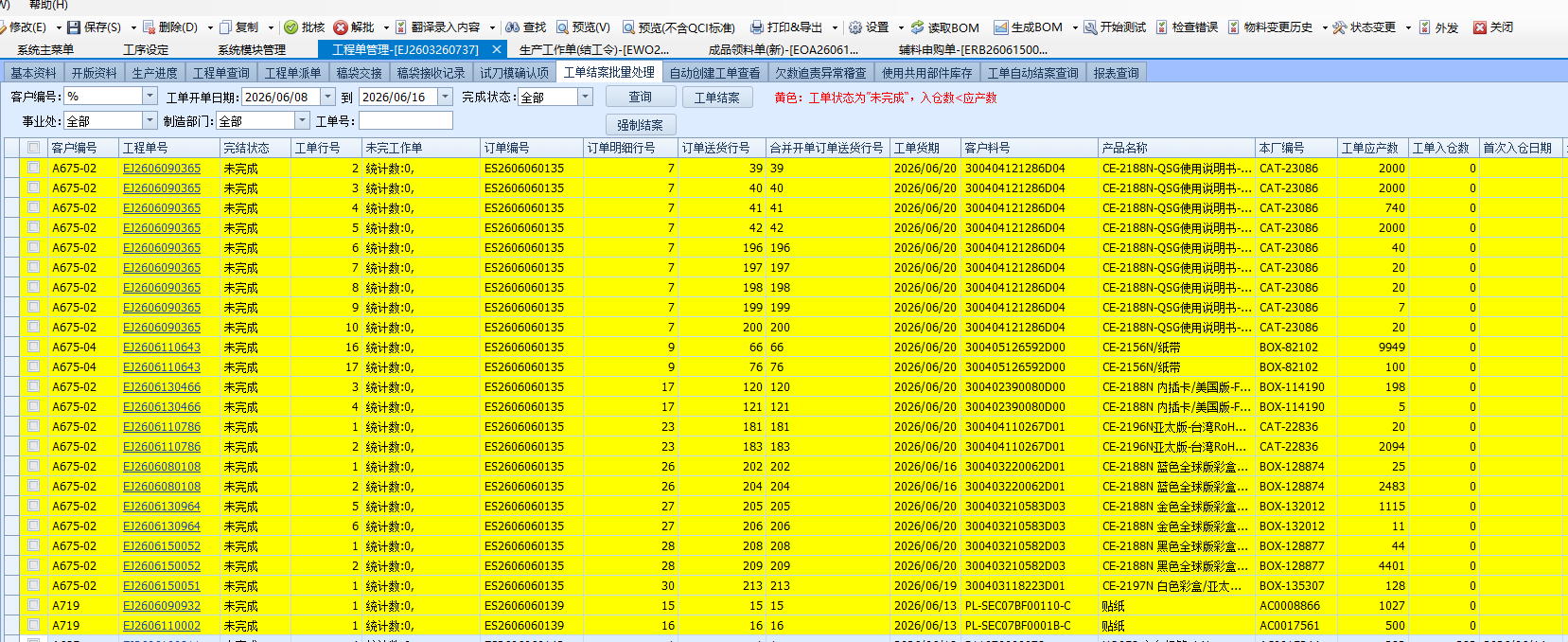1568x642 pixels.
Task: Click the 外发 outsourcing toolbar icon
Action: 1425,27
